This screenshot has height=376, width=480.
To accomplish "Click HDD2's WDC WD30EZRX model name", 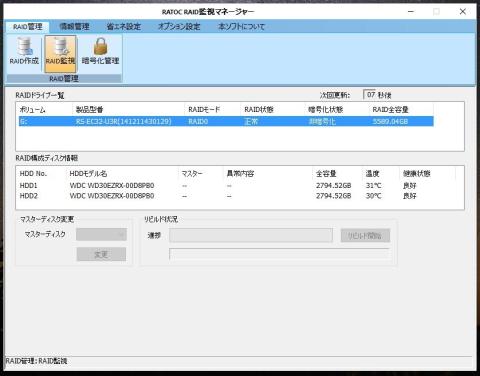I will (112, 196).
